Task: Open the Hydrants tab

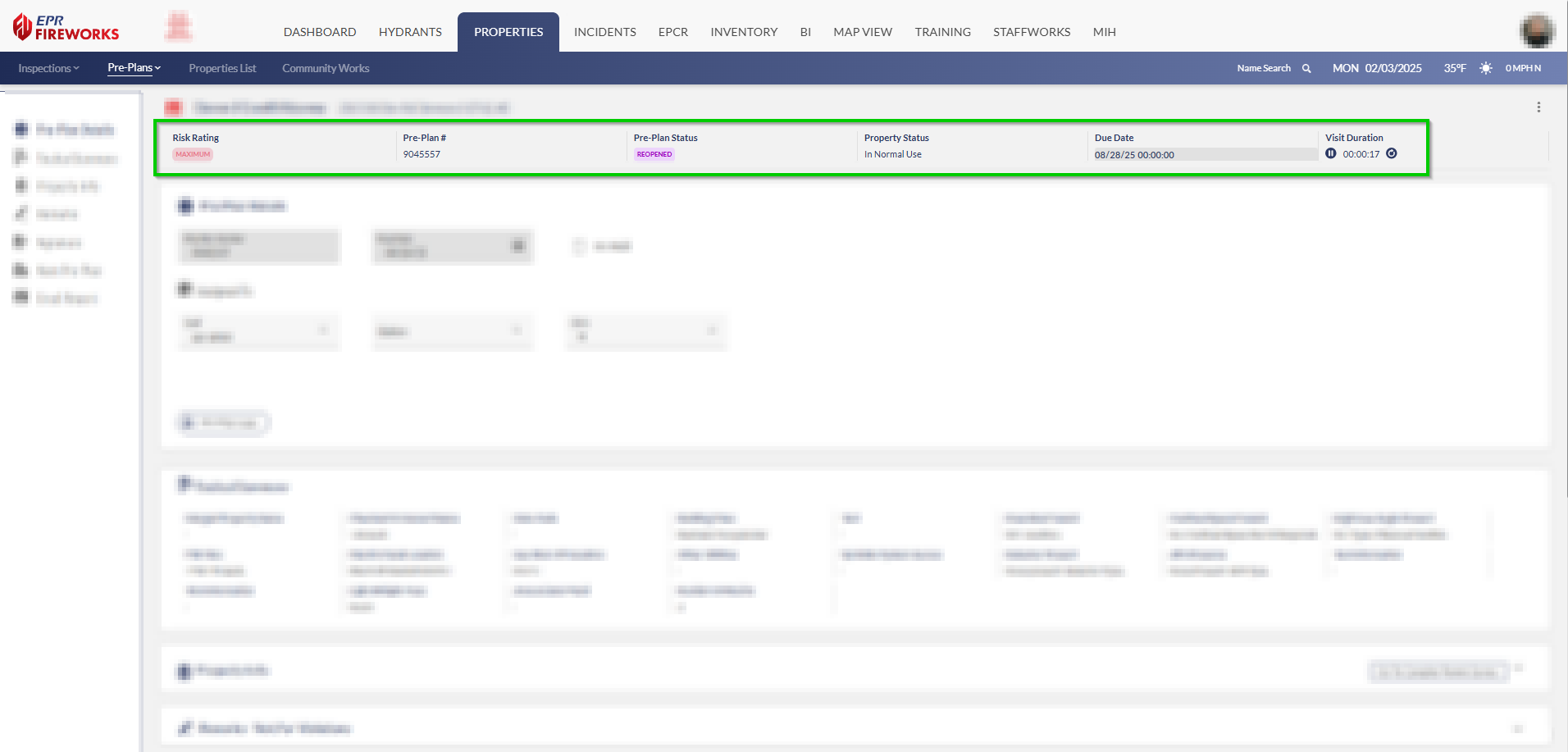Action: click(410, 32)
